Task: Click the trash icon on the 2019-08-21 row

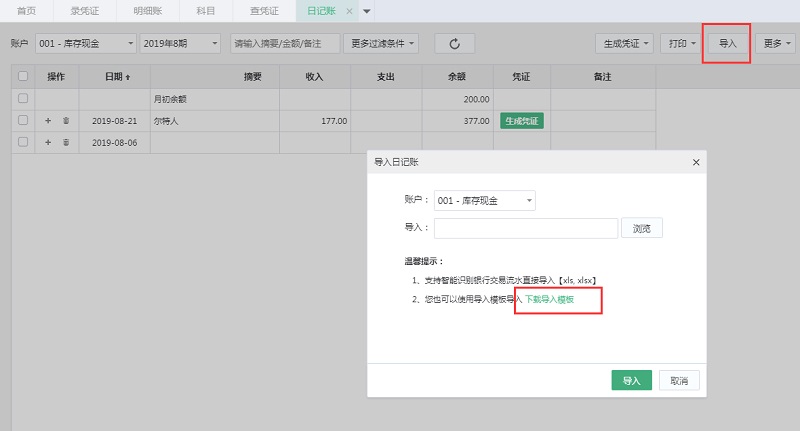Action: [x=66, y=120]
